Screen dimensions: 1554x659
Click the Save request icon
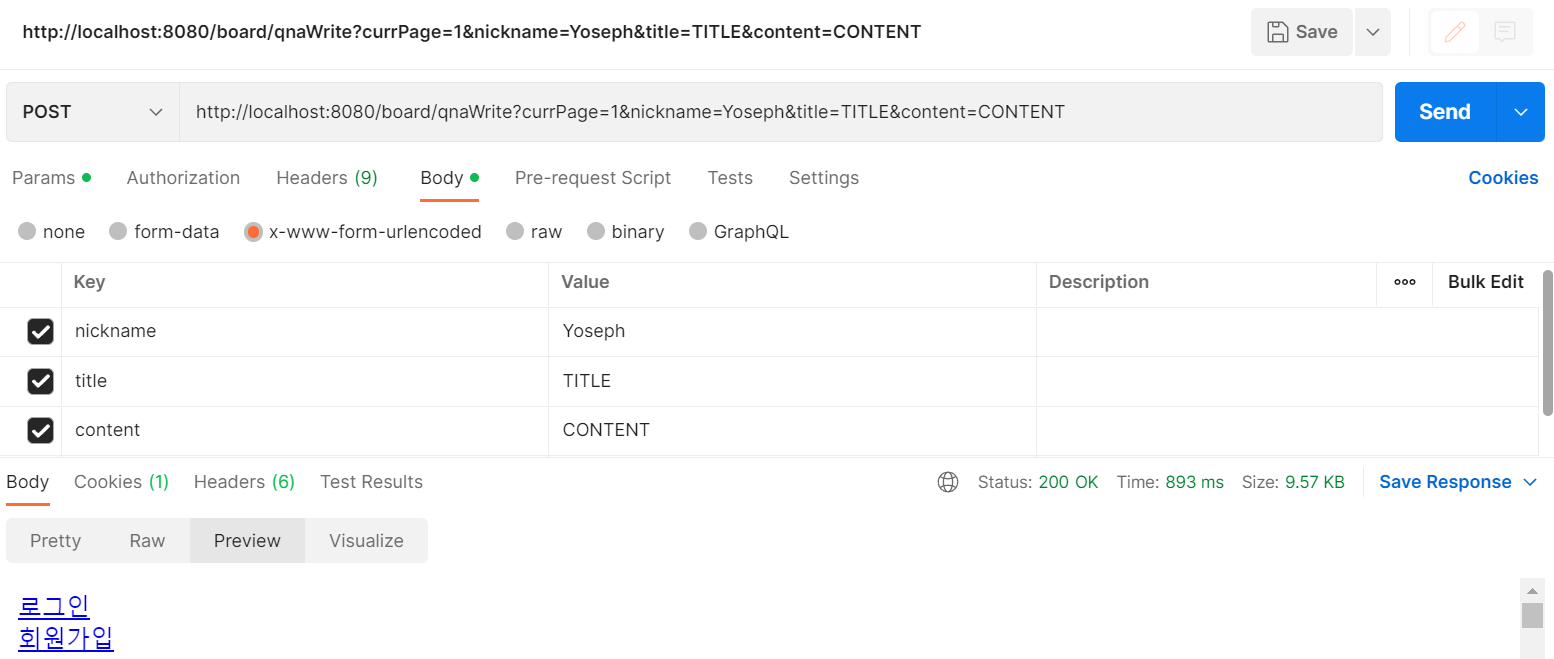coord(1300,31)
